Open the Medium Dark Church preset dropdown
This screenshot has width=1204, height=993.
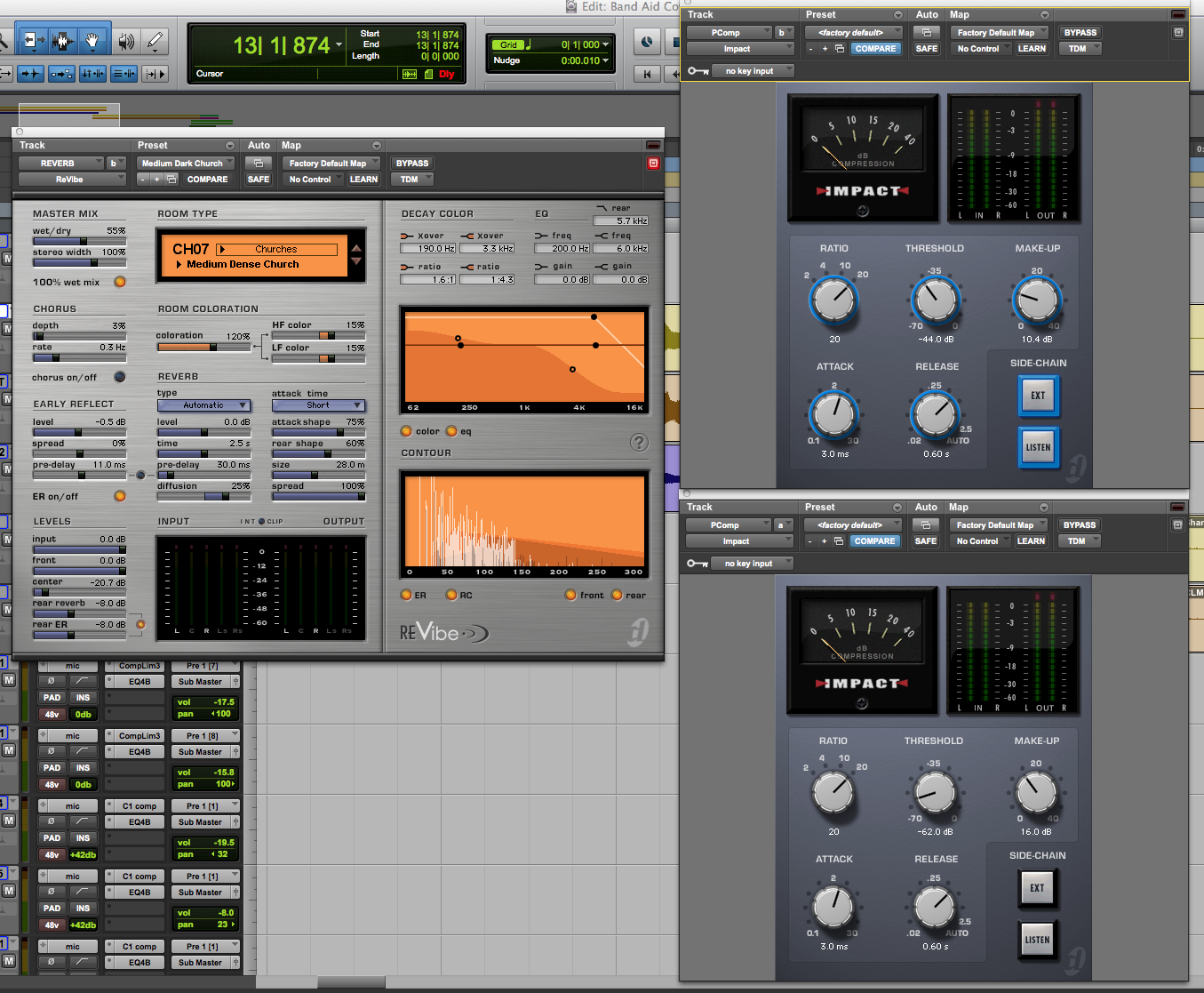186,164
